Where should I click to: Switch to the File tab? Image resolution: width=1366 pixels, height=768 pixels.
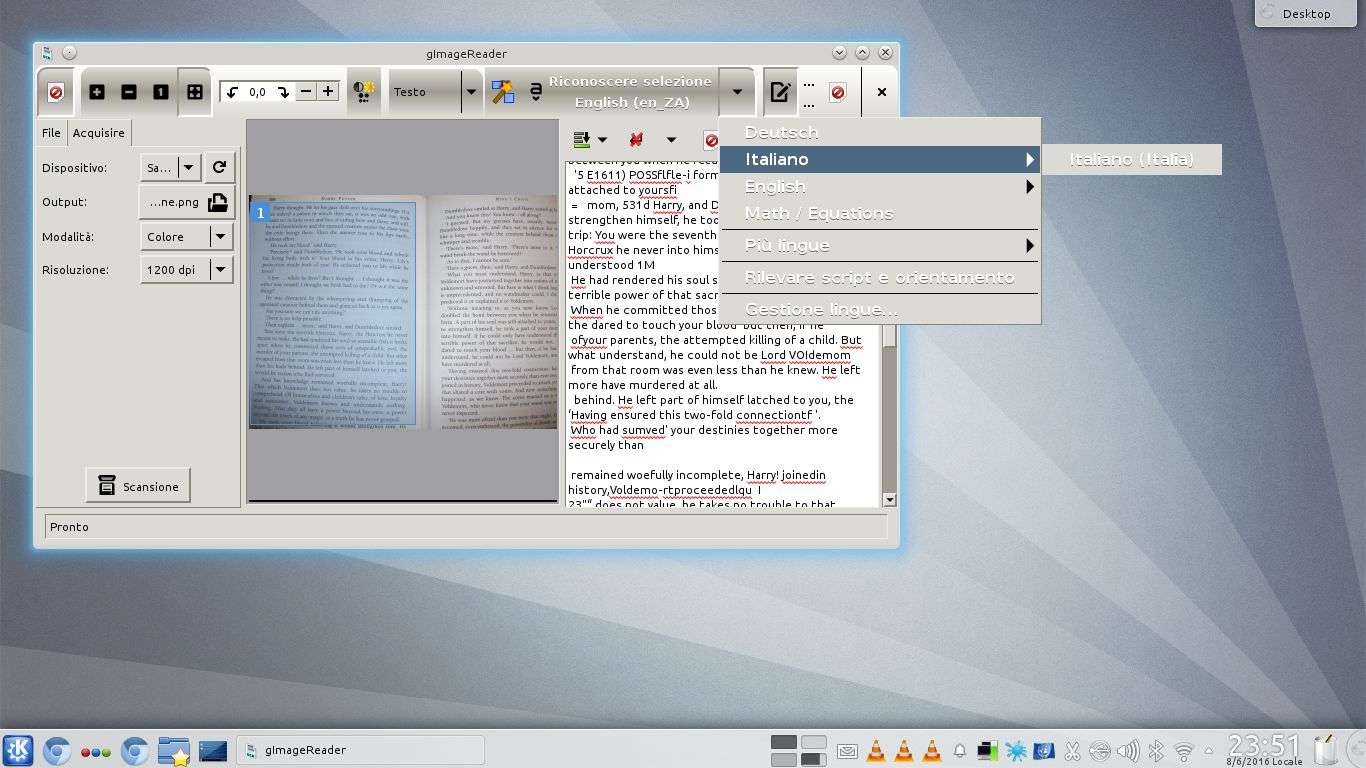[x=51, y=133]
